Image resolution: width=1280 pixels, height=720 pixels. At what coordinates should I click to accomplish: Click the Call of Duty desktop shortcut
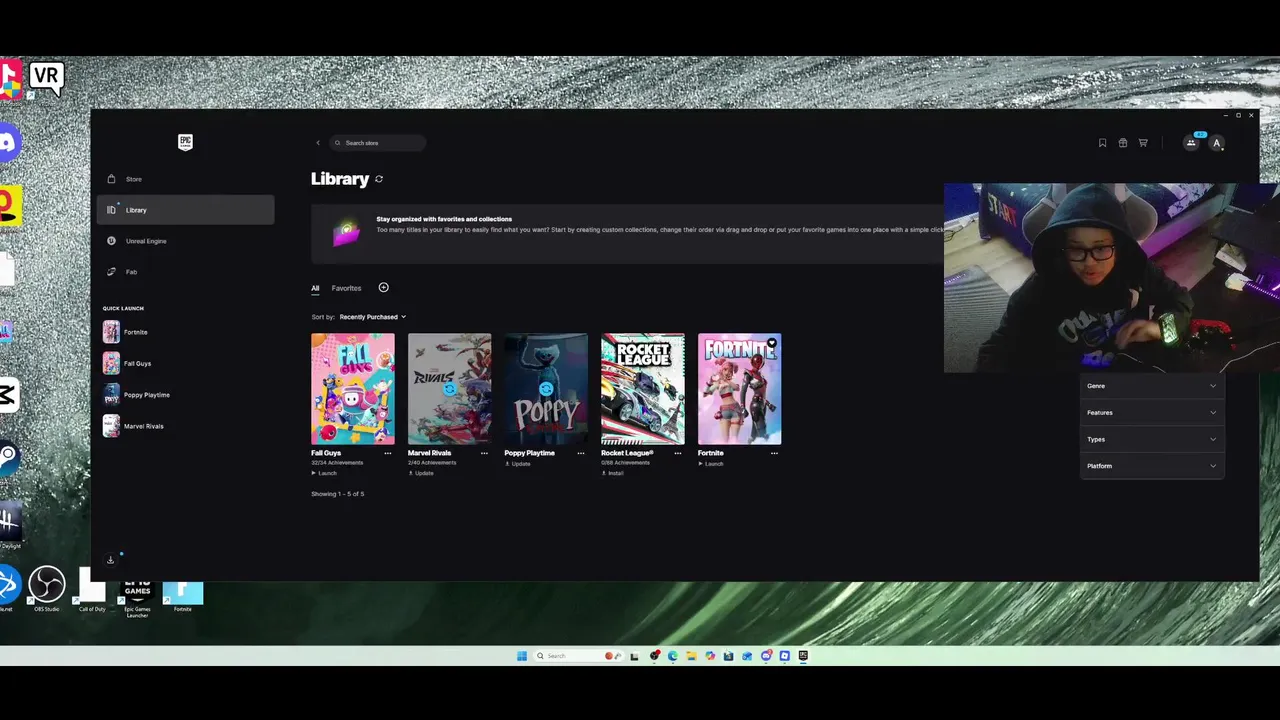point(92,589)
